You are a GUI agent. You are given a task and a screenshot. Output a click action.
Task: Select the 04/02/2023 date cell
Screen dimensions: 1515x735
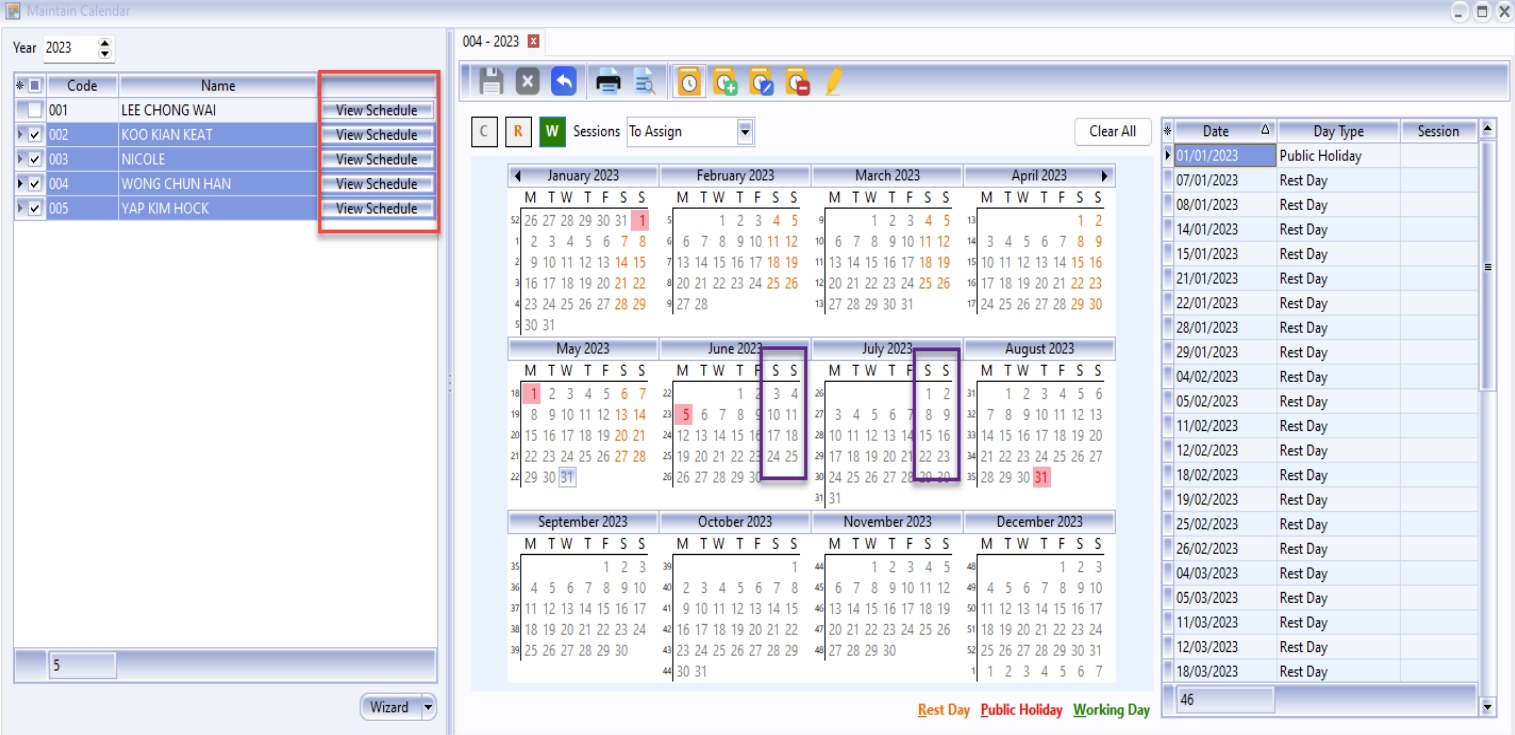point(1225,377)
